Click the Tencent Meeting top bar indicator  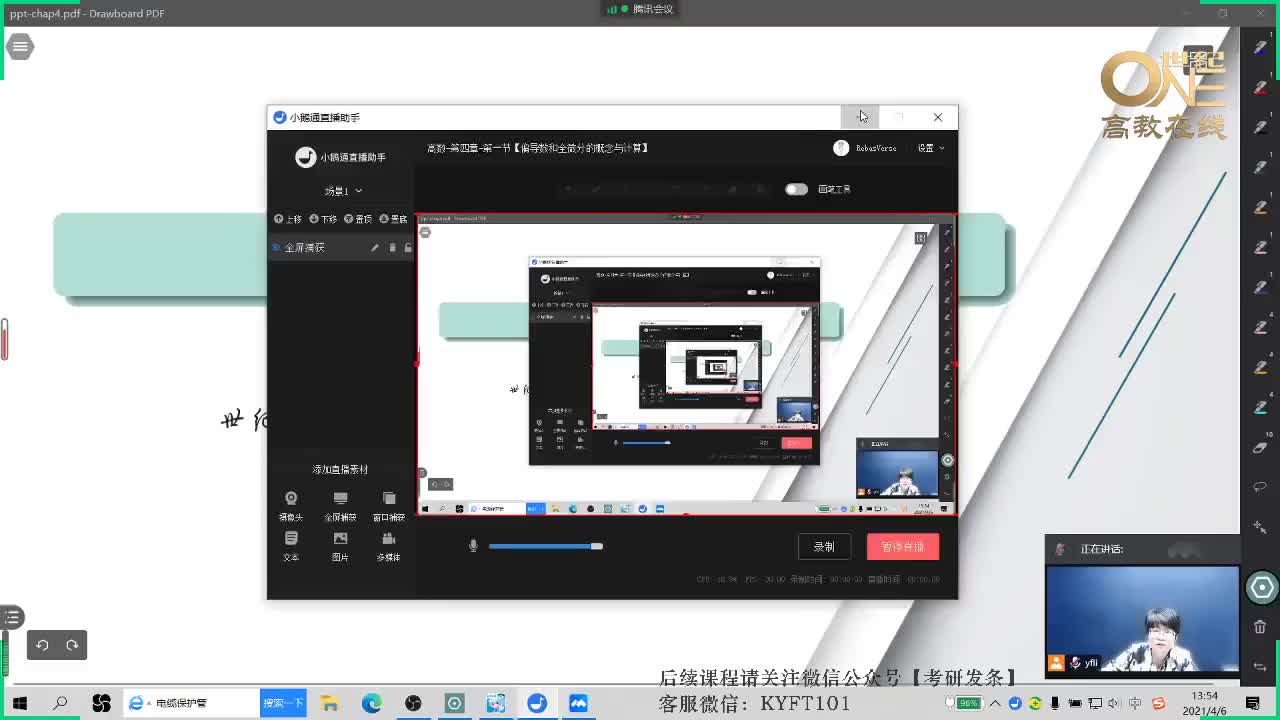click(x=640, y=9)
